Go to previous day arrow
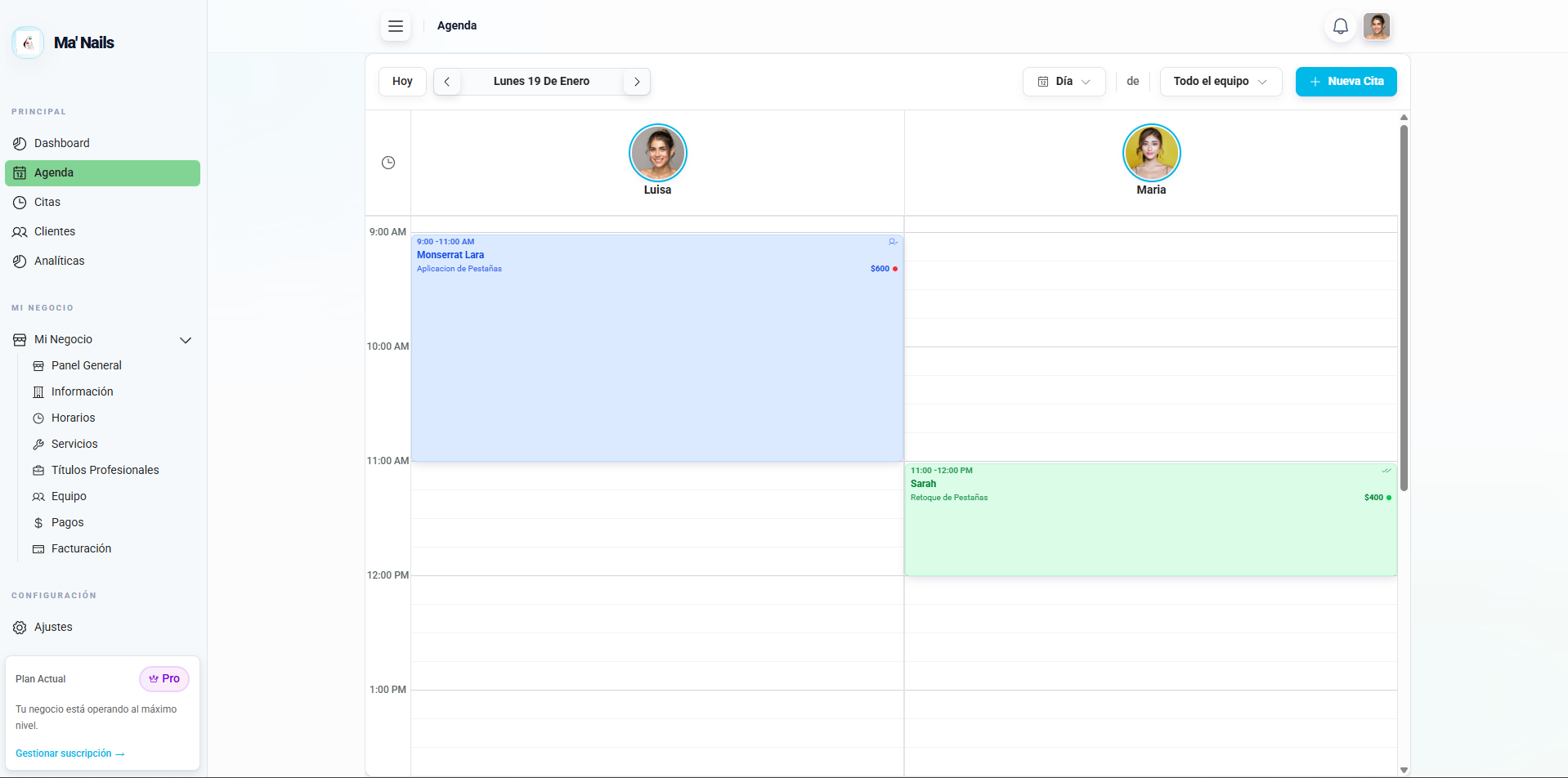 pyautogui.click(x=447, y=82)
